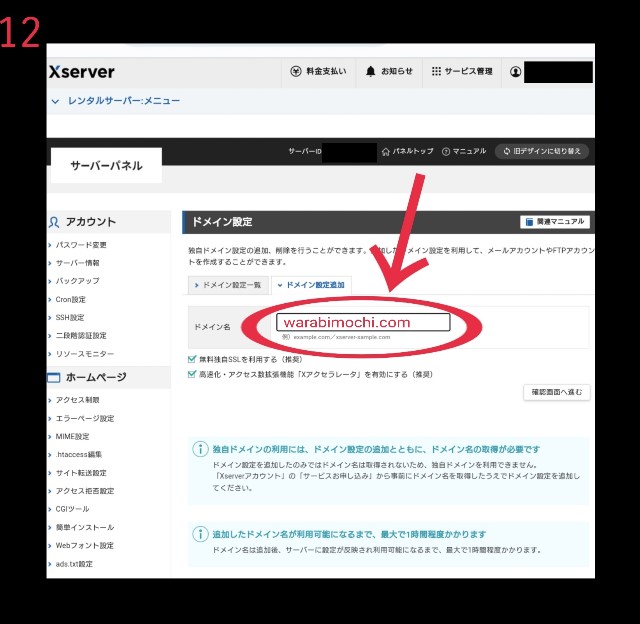Open アクセス拒否設定 in sidebar
Image resolution: width=640 pixels, height=624 pixels.
[84, 491]
